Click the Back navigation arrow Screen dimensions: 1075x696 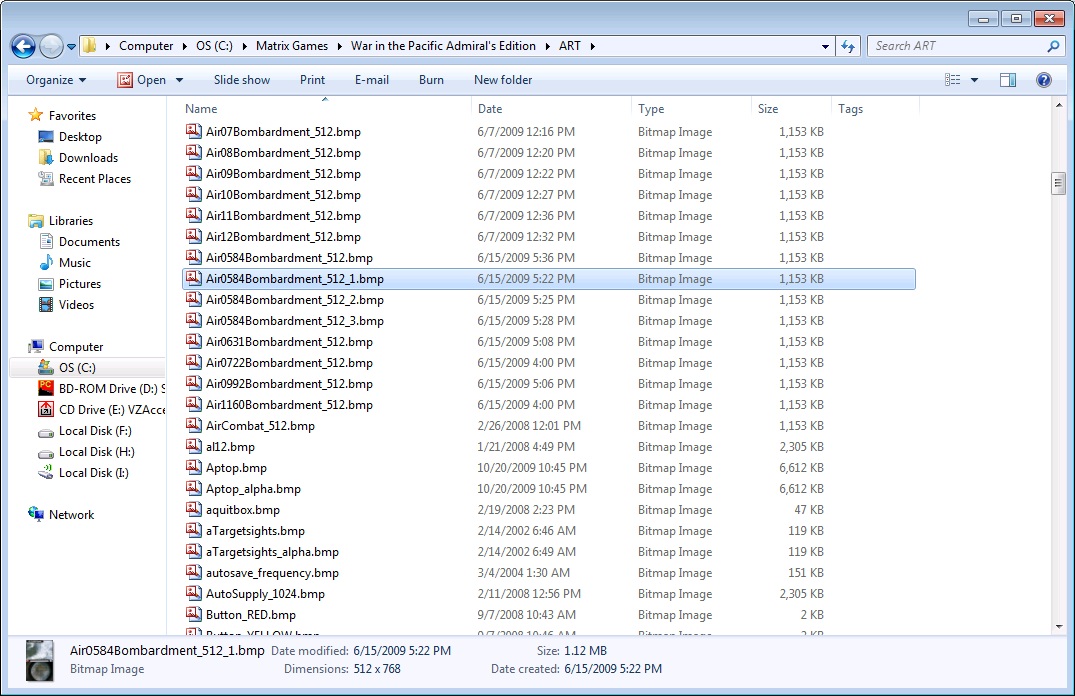(x=23, y=46)
